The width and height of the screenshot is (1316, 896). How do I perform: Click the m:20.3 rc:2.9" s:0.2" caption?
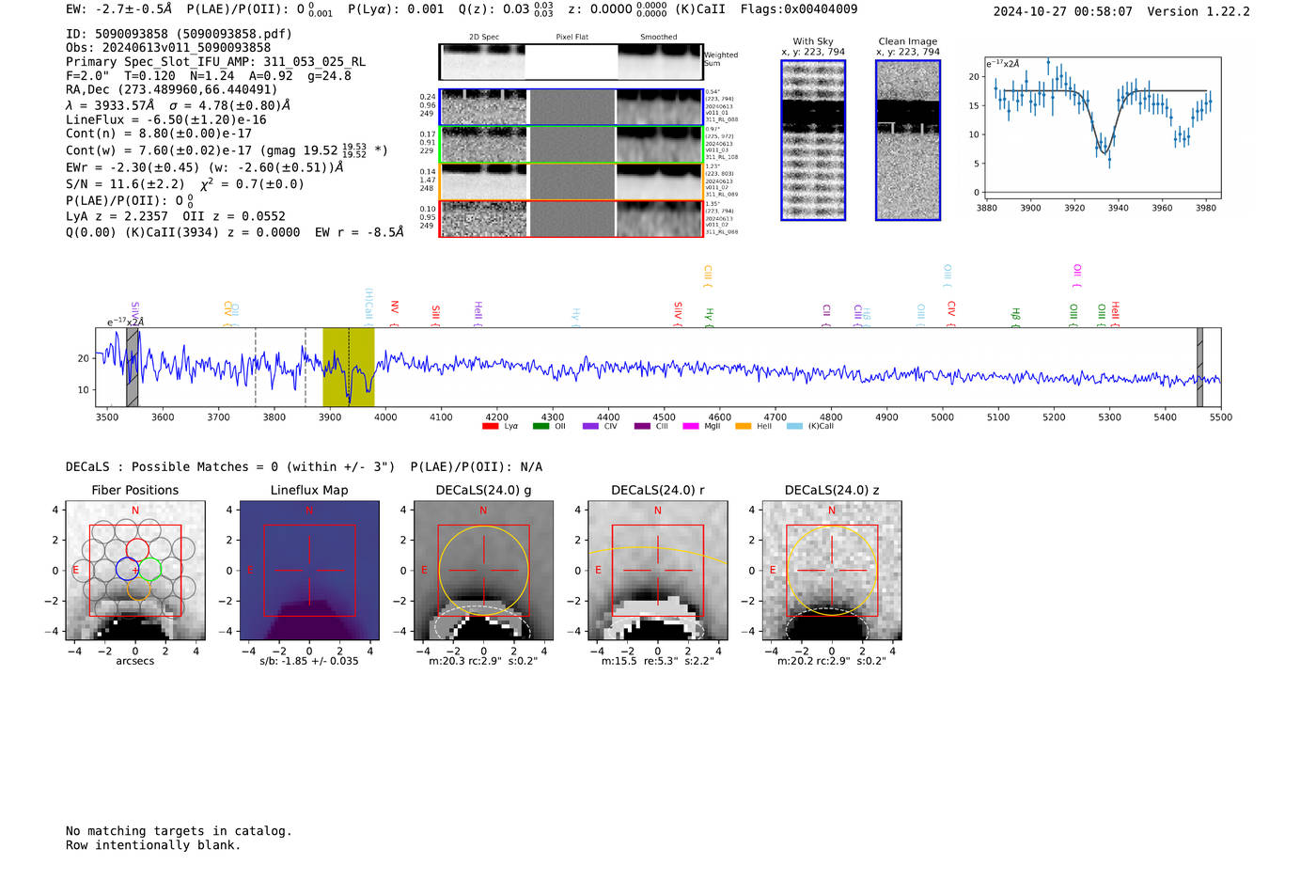tap(483, 661)
